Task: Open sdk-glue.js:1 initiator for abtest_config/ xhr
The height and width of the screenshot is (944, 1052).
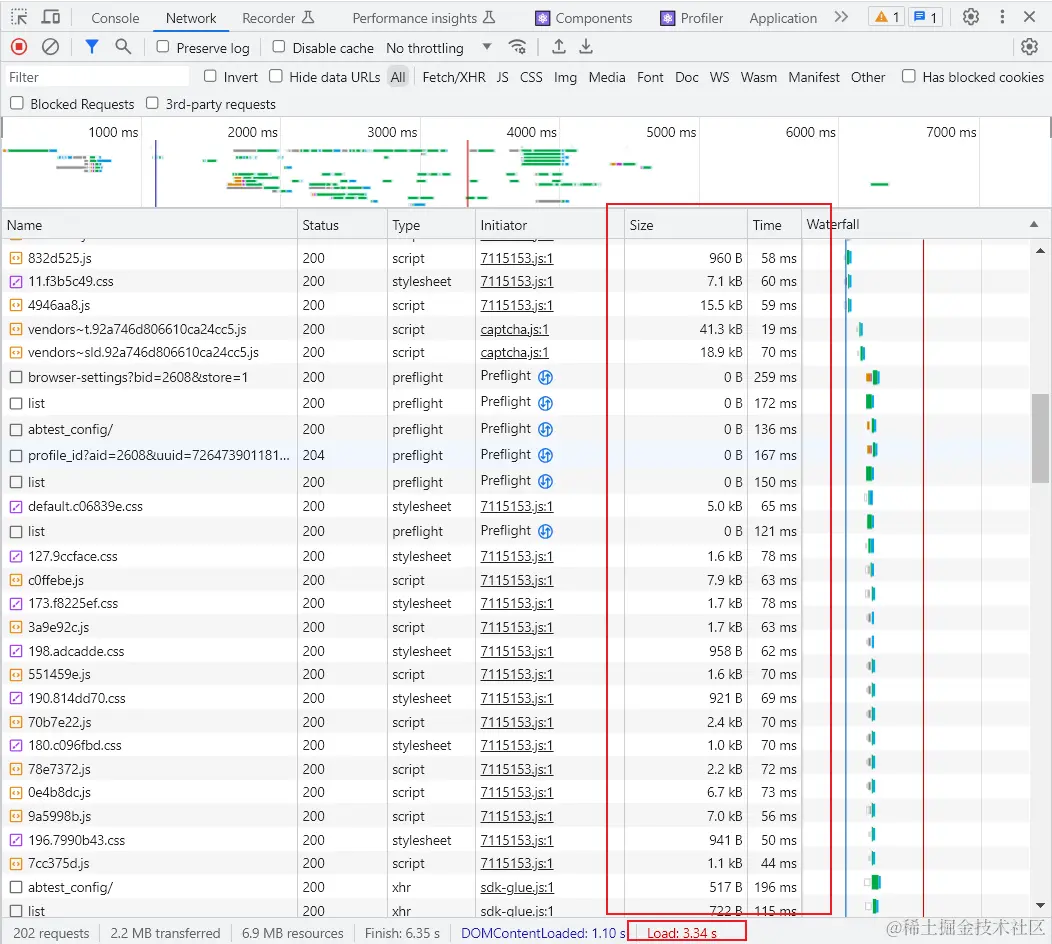Action: pyautogui.click(x=517, y=888)
